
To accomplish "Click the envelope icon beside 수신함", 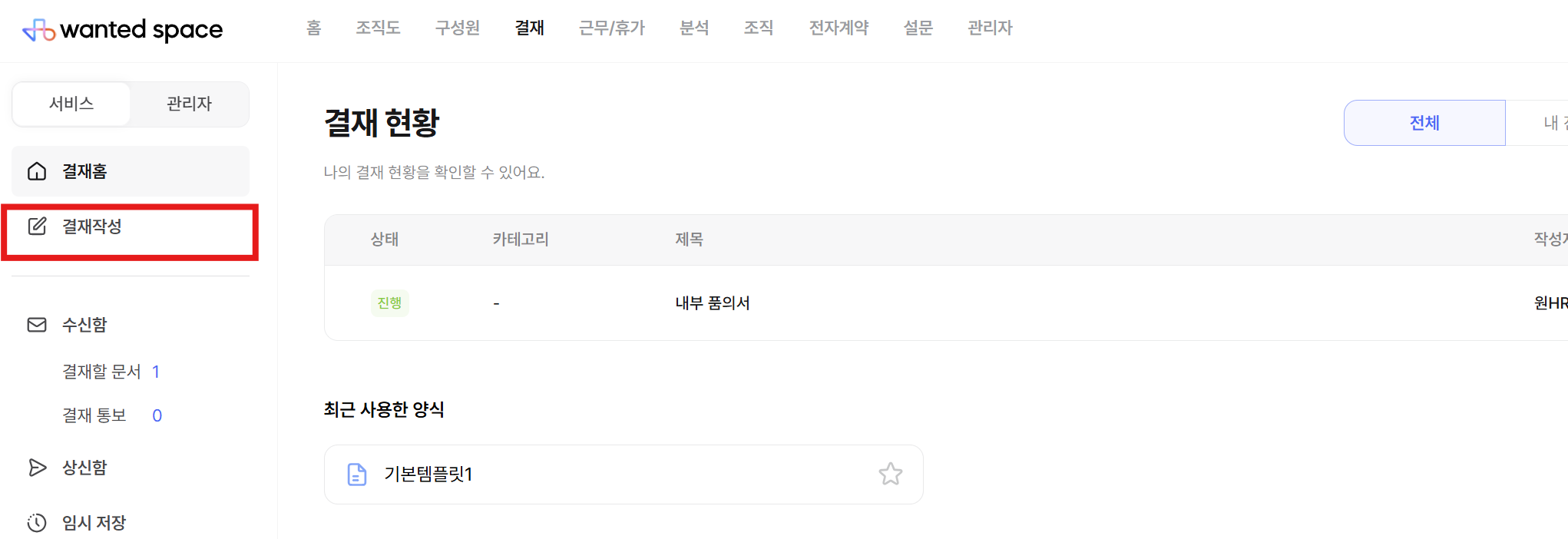I will tap(37, 325).
